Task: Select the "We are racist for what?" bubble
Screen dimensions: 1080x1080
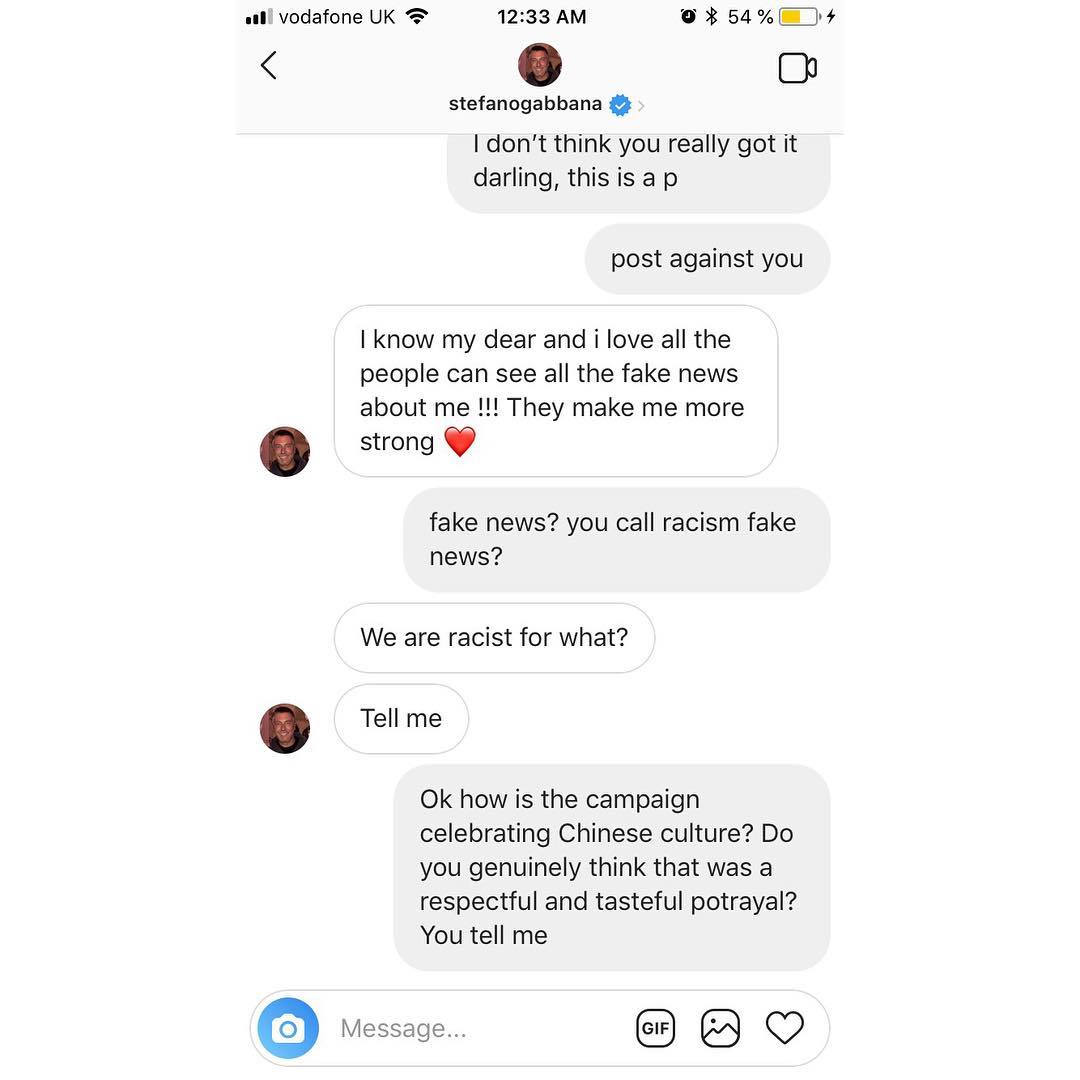Action: click(x=495, y=638)
